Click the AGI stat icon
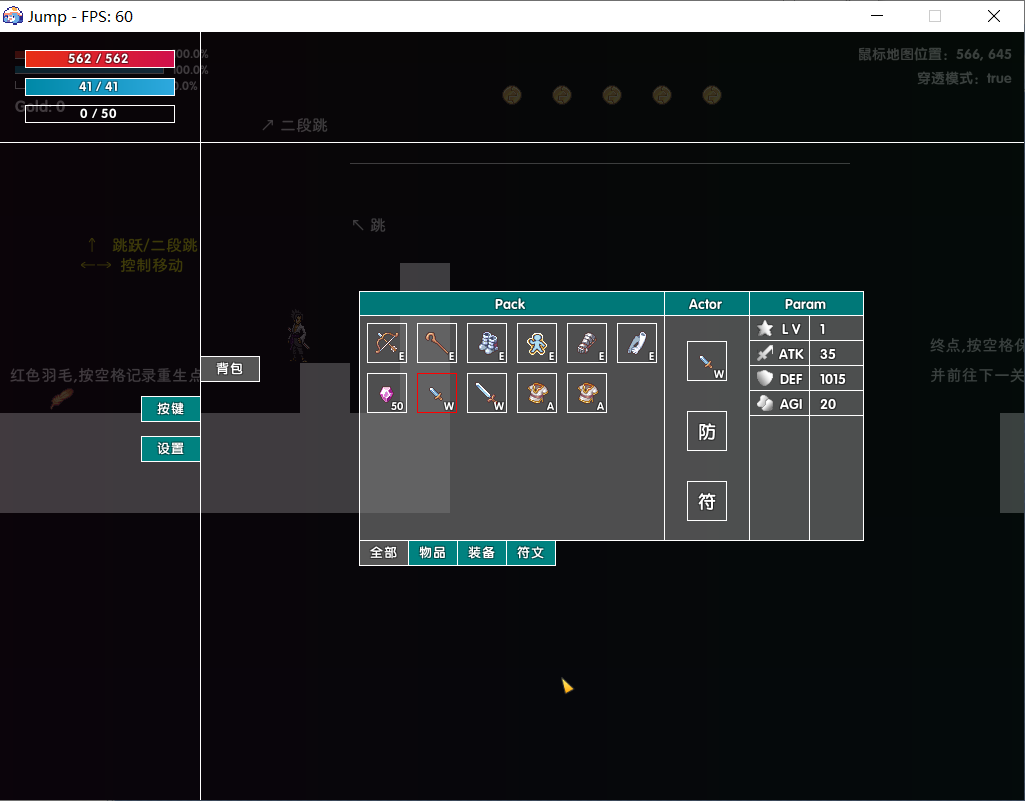Image resolution: width=1025 pixels, height=801 pixels. (765, 403)
